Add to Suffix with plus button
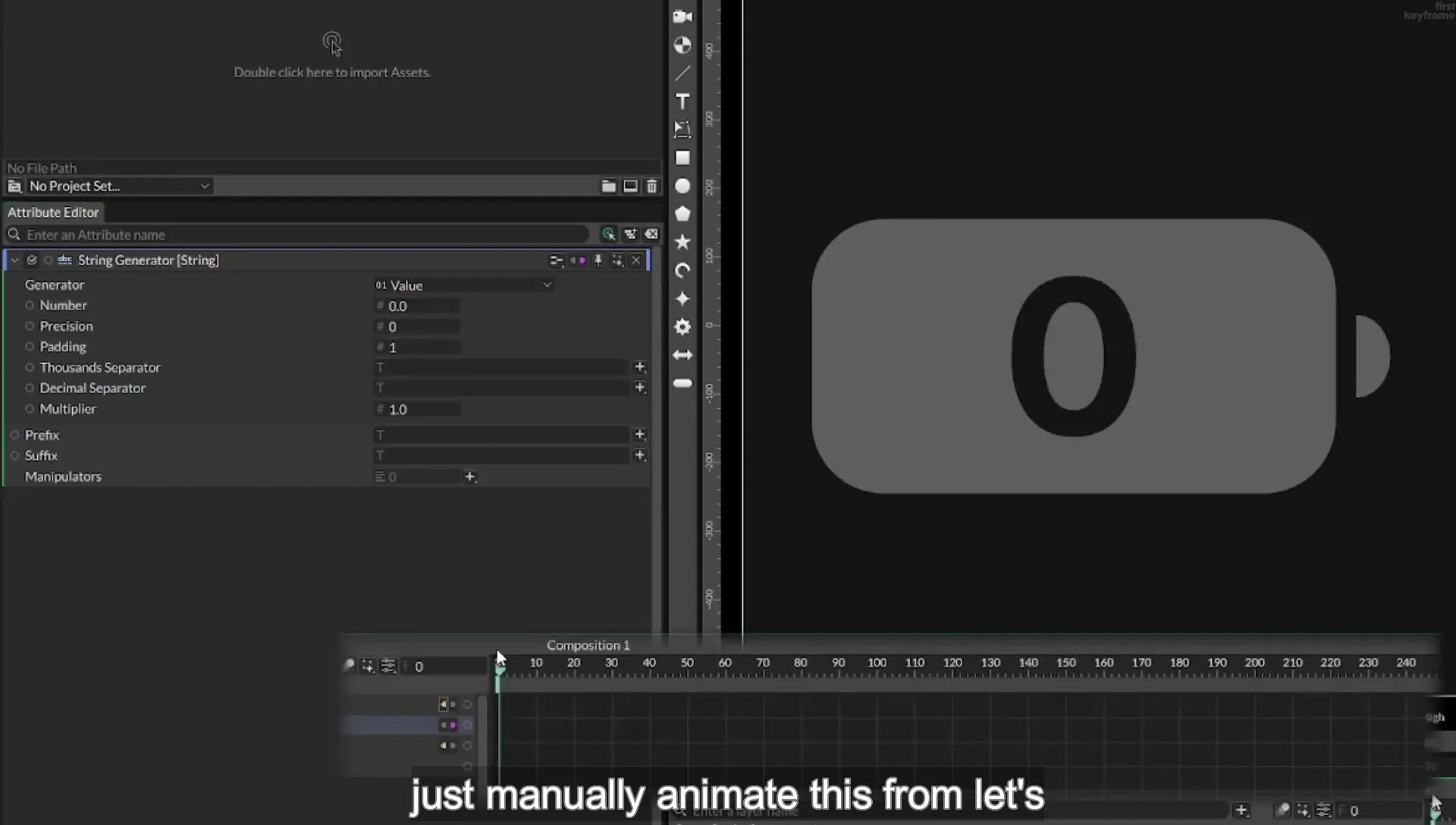 click(640, 456)
